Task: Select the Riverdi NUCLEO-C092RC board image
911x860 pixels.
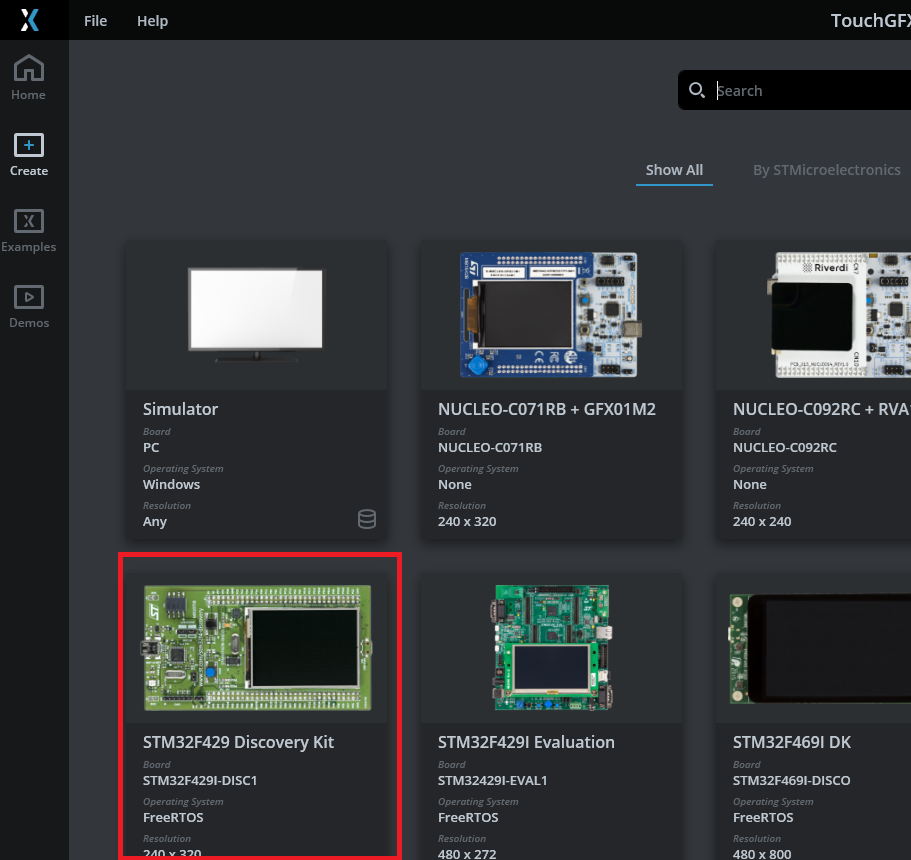Action: click(x=839, y=314)
